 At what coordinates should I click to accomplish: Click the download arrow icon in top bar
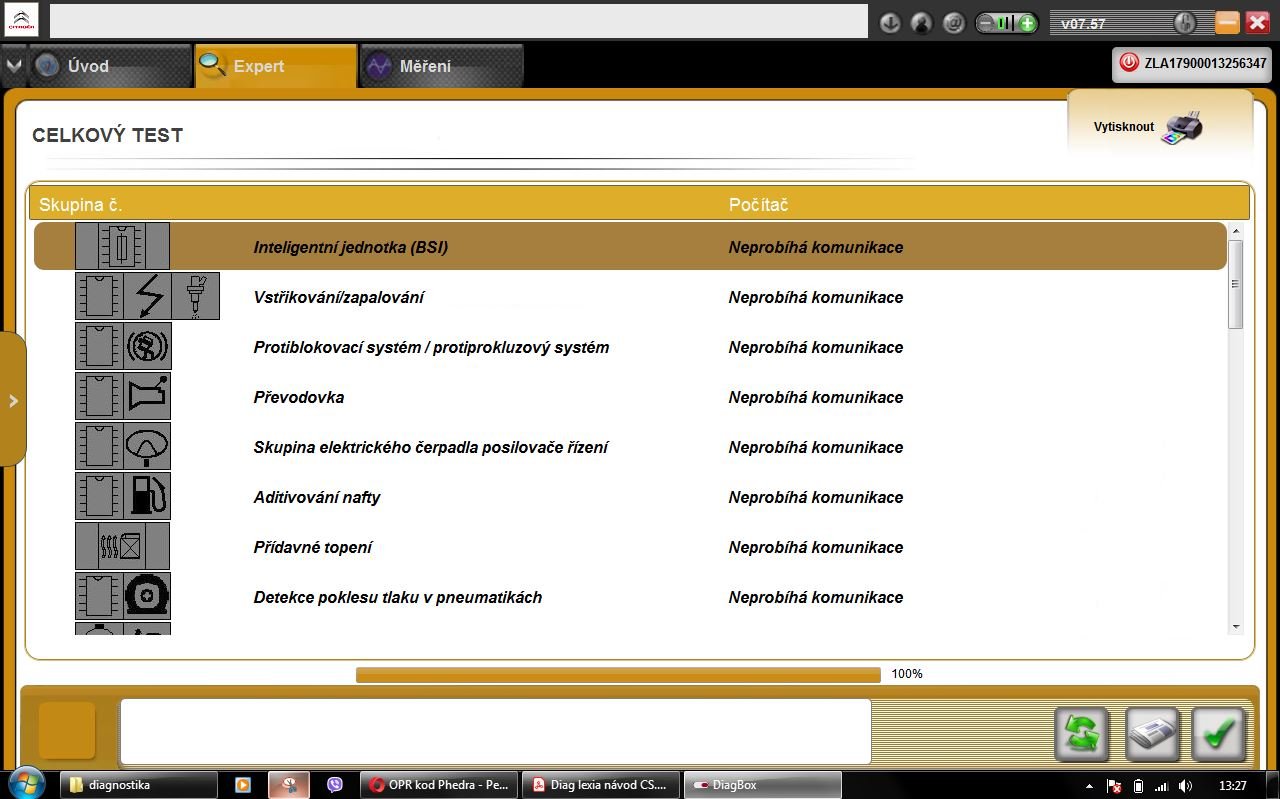point(890,23)
